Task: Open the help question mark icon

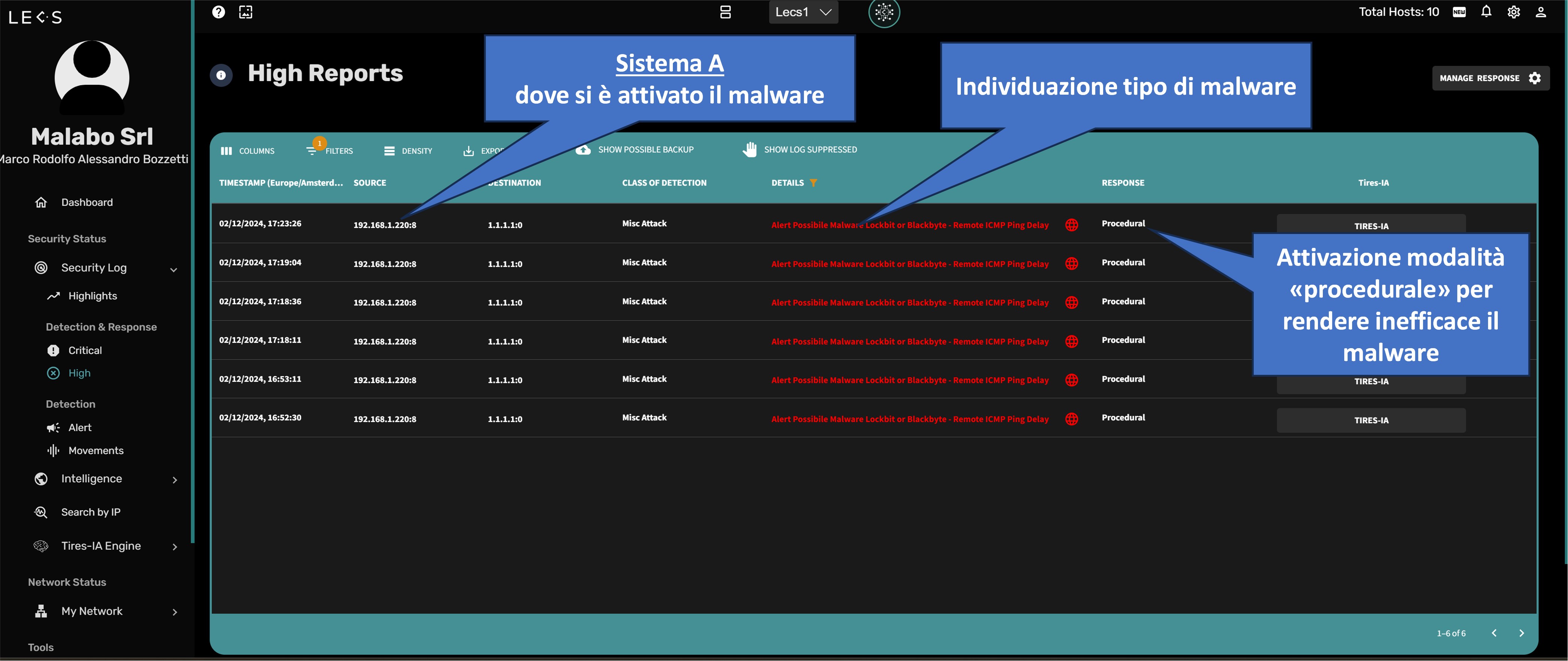Action: click(x=219, y=12)
